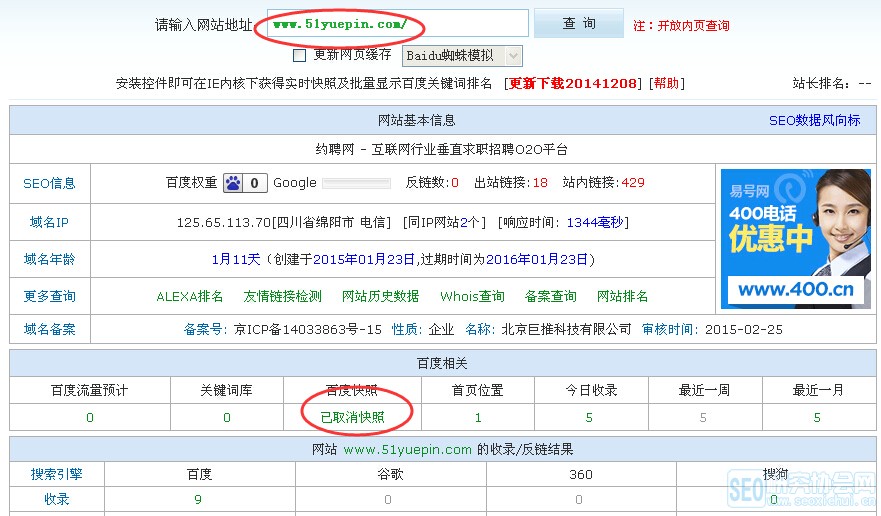The height and width of the screenshot is (516, 881).
Task: Click the domain age 1月11天
Action: click(236, 259)
